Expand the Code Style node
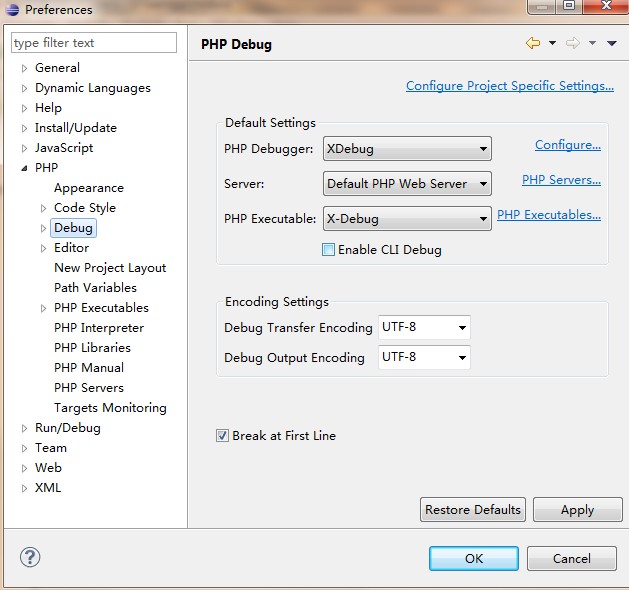 click(x=43, y=208)
